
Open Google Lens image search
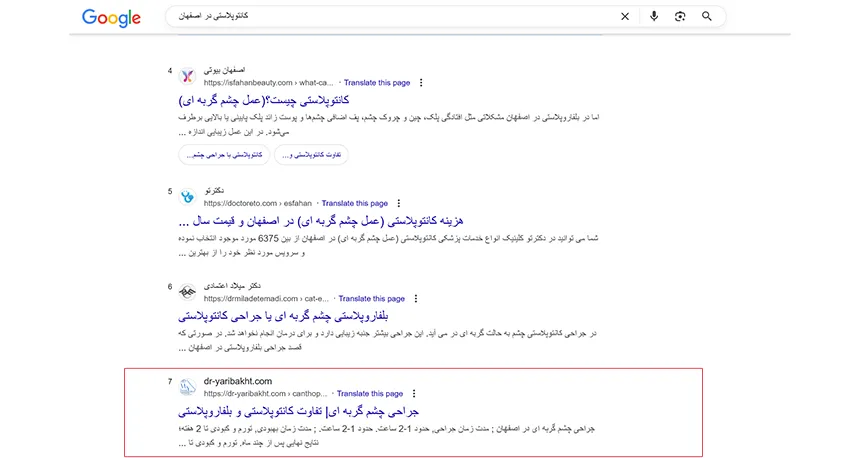(680, 17)
